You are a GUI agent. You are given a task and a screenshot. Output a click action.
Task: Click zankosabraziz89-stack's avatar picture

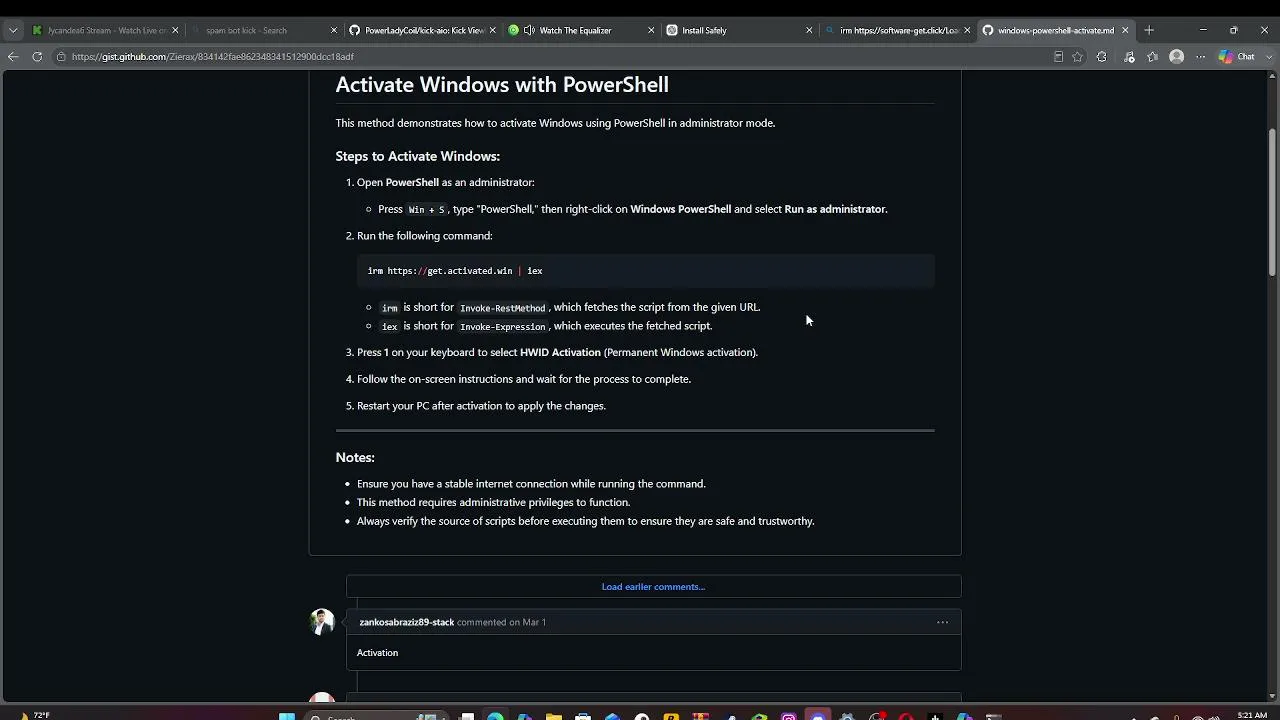(x=322, y=622)
